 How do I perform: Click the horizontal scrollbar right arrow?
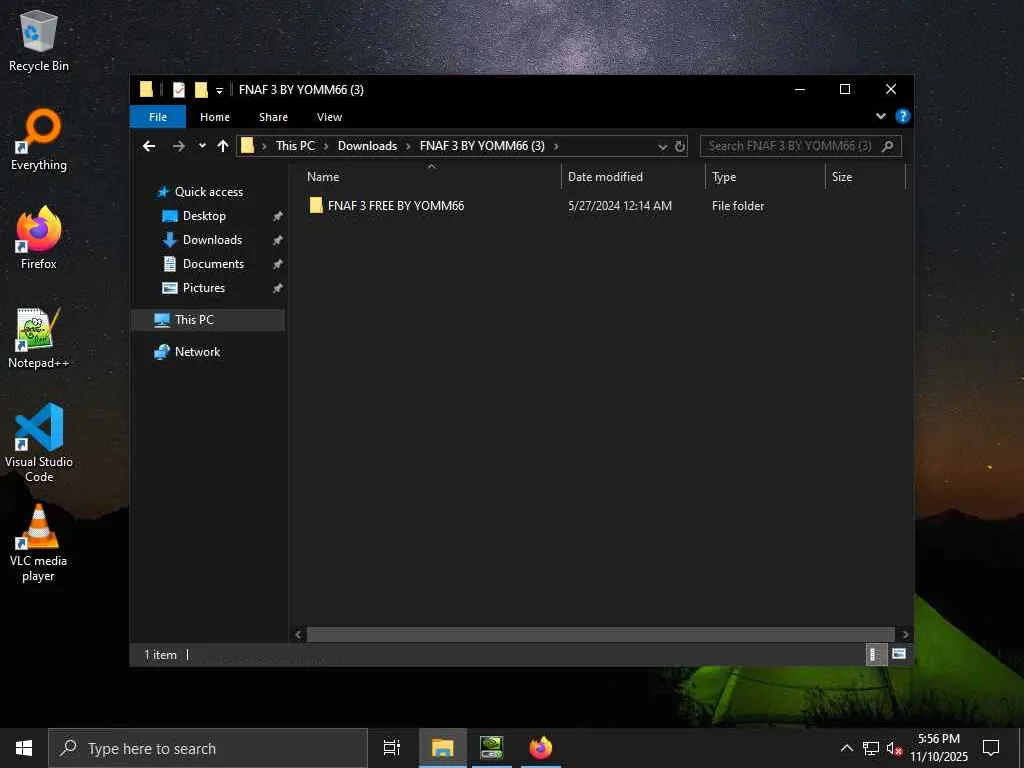coord(905,635)
